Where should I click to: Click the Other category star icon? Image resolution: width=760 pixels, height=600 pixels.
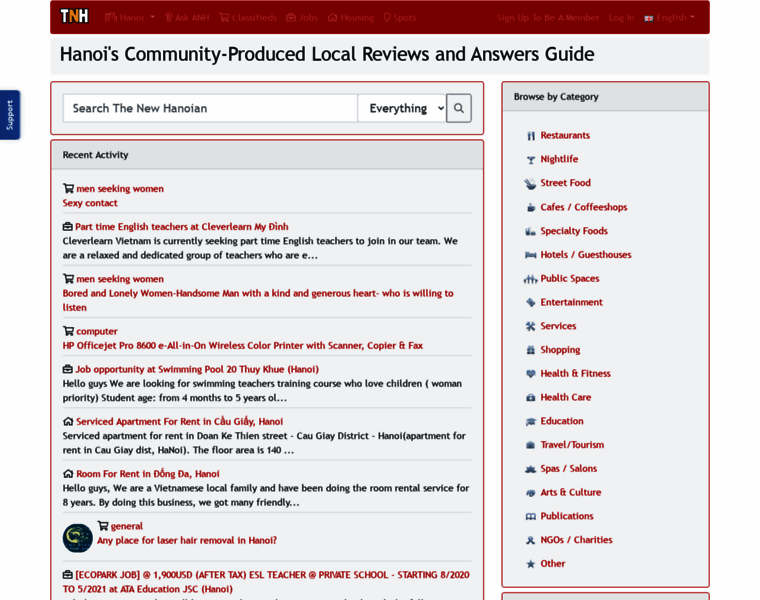[531, 564]
